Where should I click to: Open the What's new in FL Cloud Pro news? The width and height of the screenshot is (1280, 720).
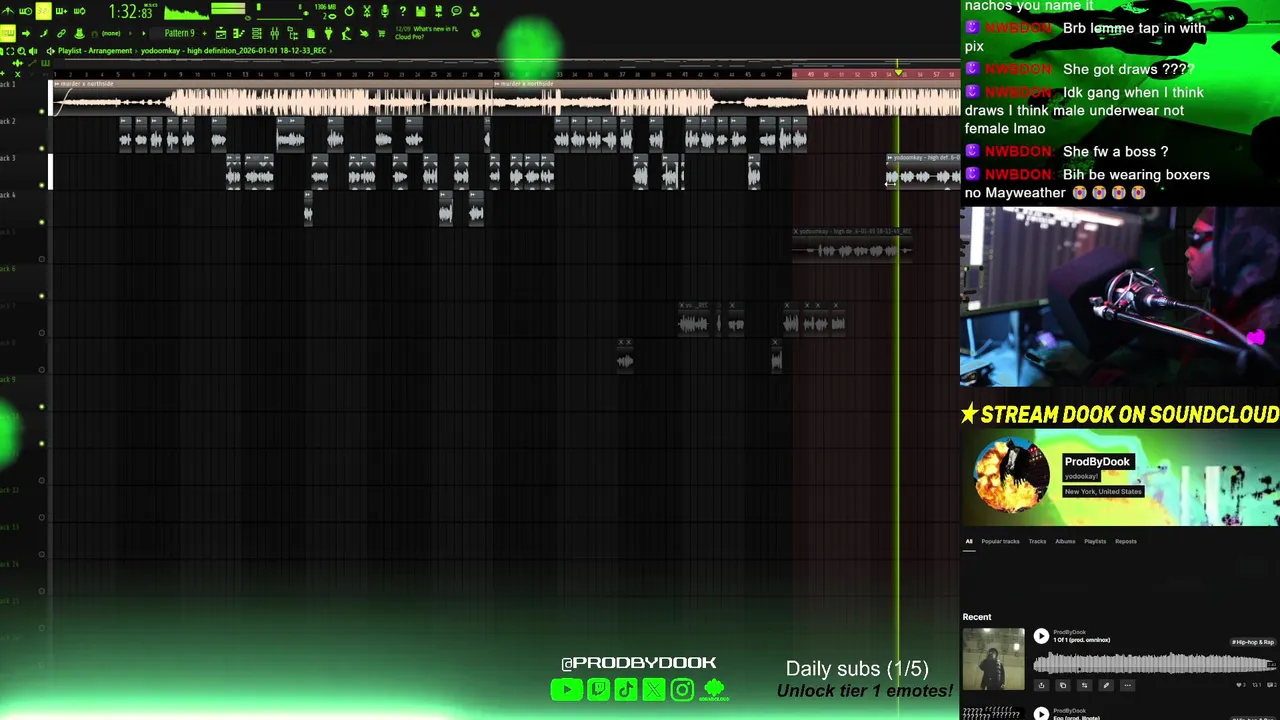[427, 33]
